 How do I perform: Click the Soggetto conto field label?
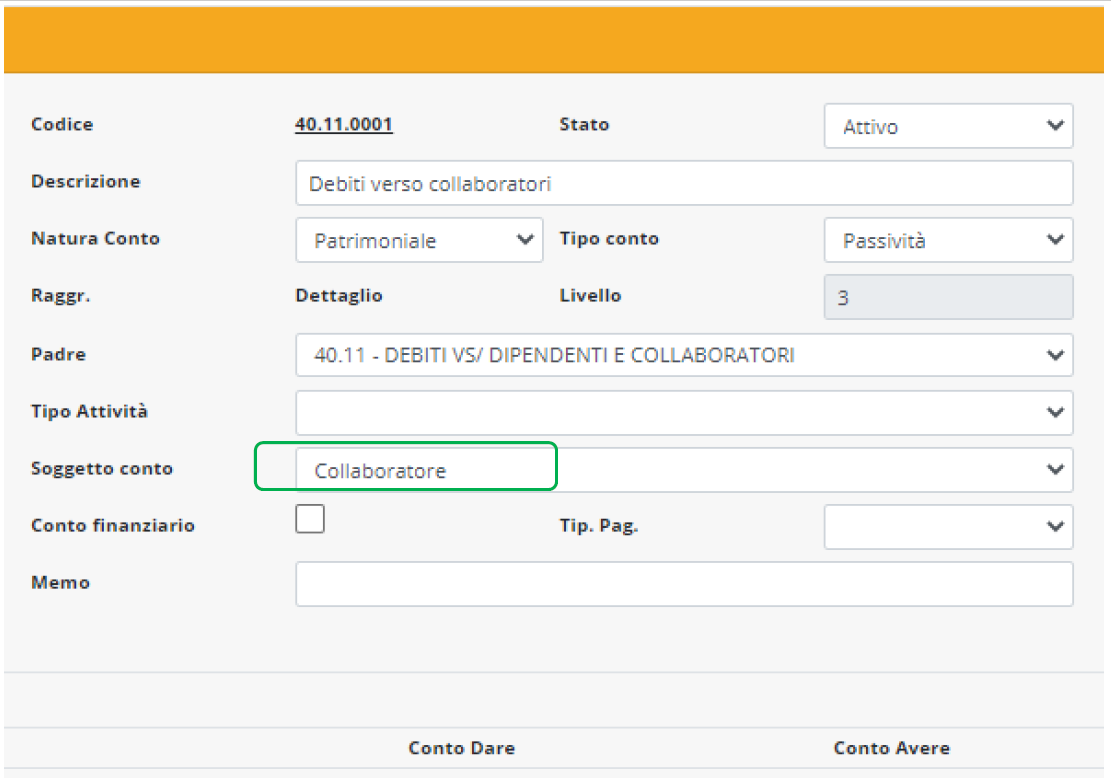[x=102, y=468]
